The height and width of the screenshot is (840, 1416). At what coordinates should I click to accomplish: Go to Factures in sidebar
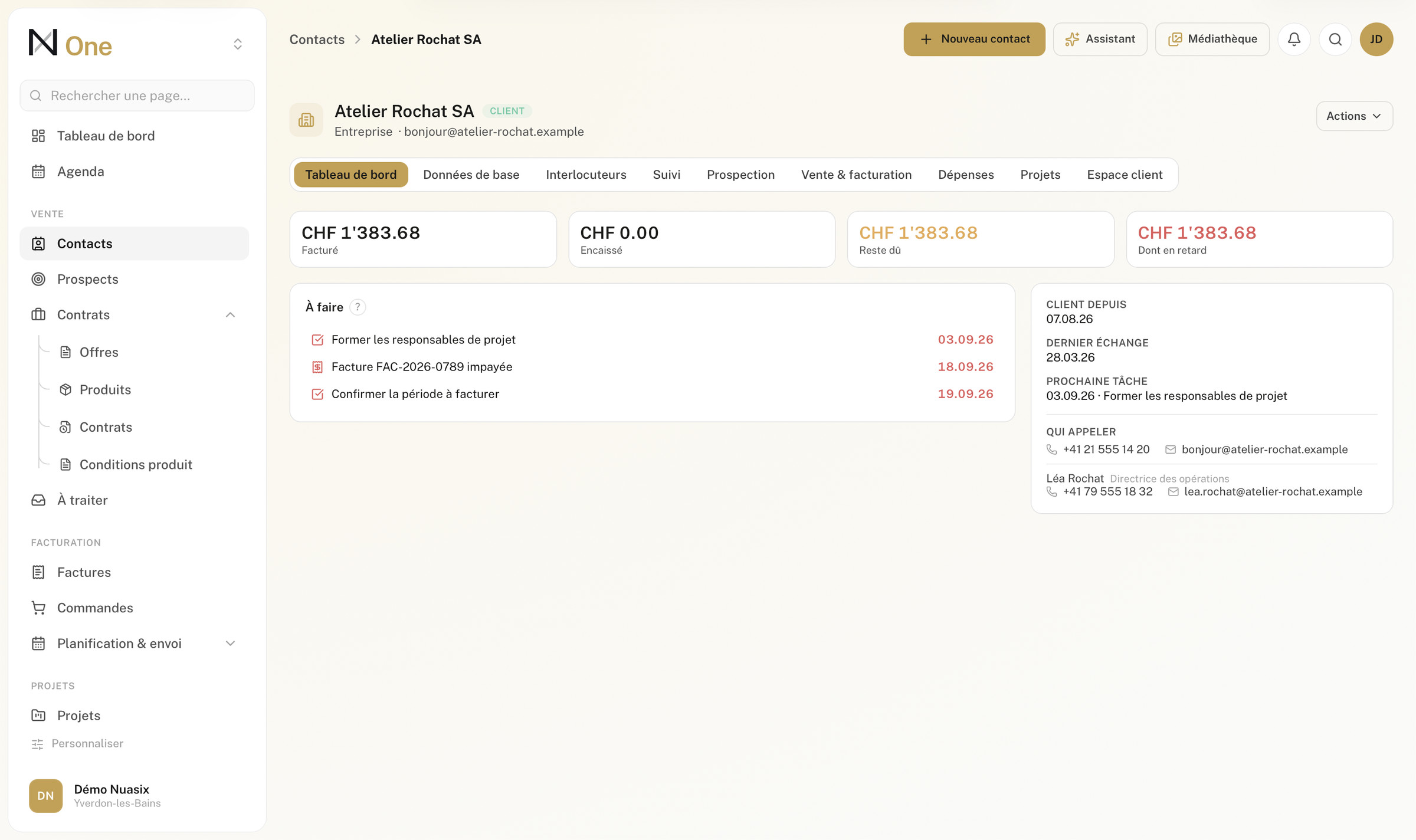(x=134, y=572)
